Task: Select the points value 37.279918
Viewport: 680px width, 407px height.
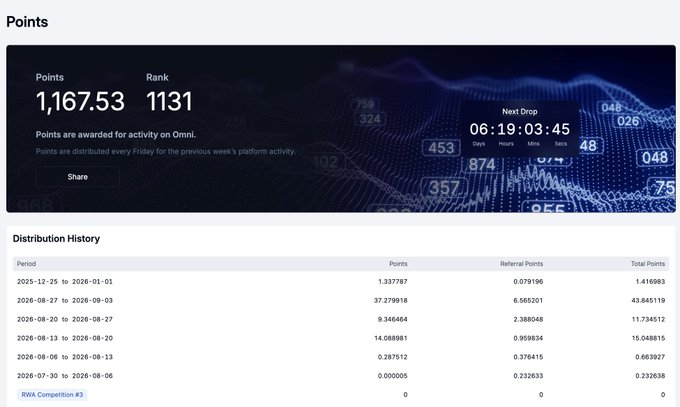Action: point(391,300)
